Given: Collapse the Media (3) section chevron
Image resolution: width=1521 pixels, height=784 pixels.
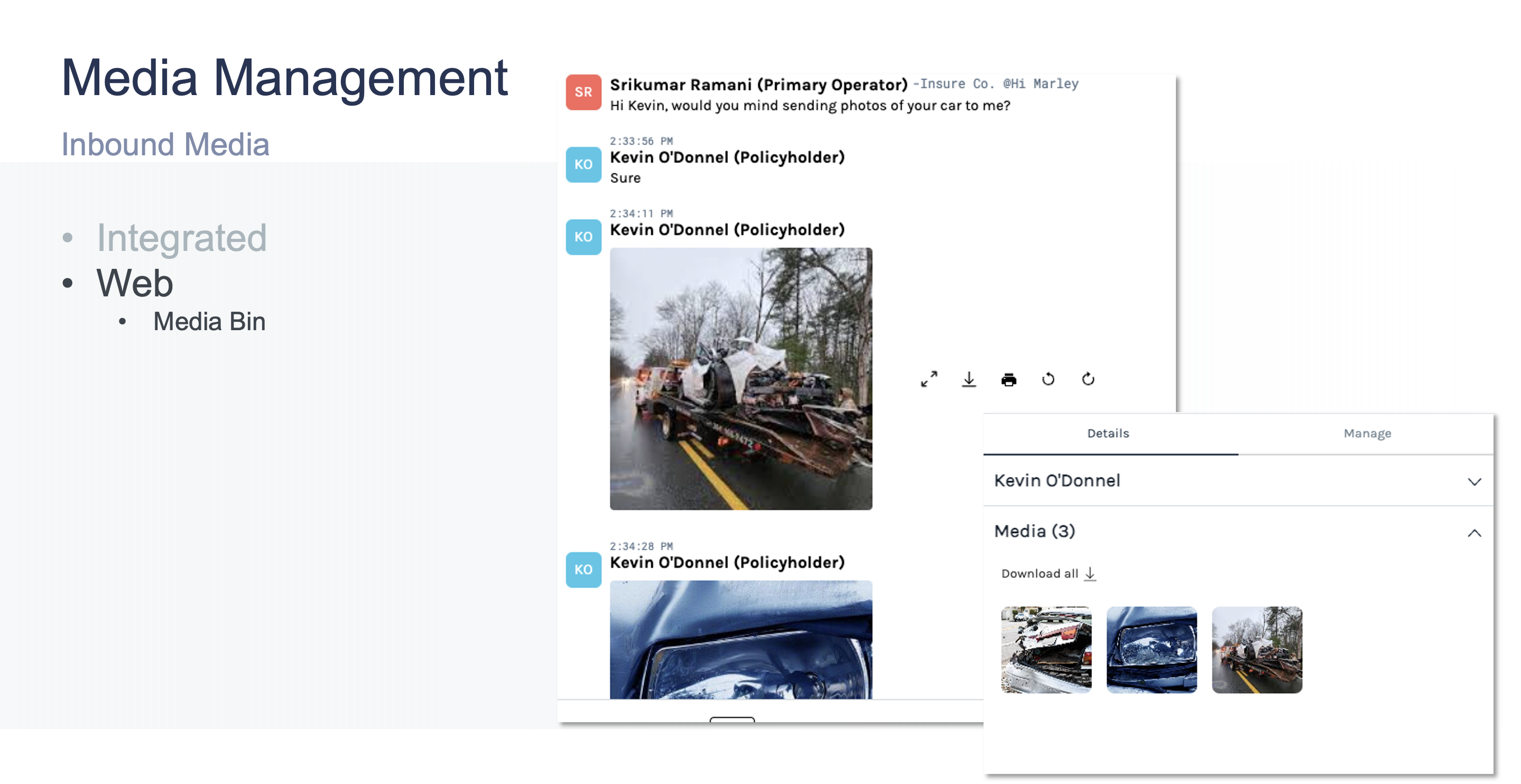Looking at the screenshot, I should pos(1474,533).
